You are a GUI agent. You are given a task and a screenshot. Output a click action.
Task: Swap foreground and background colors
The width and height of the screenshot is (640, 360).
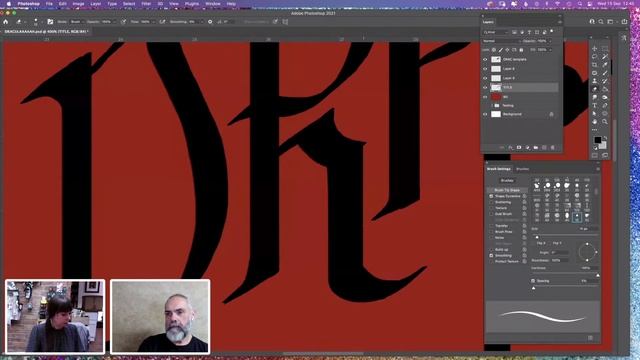click(x=605, y=138)
